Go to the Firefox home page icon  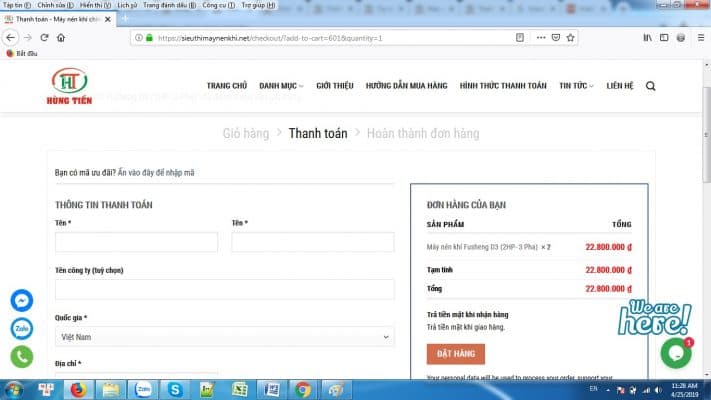click(x=61, y=38)
